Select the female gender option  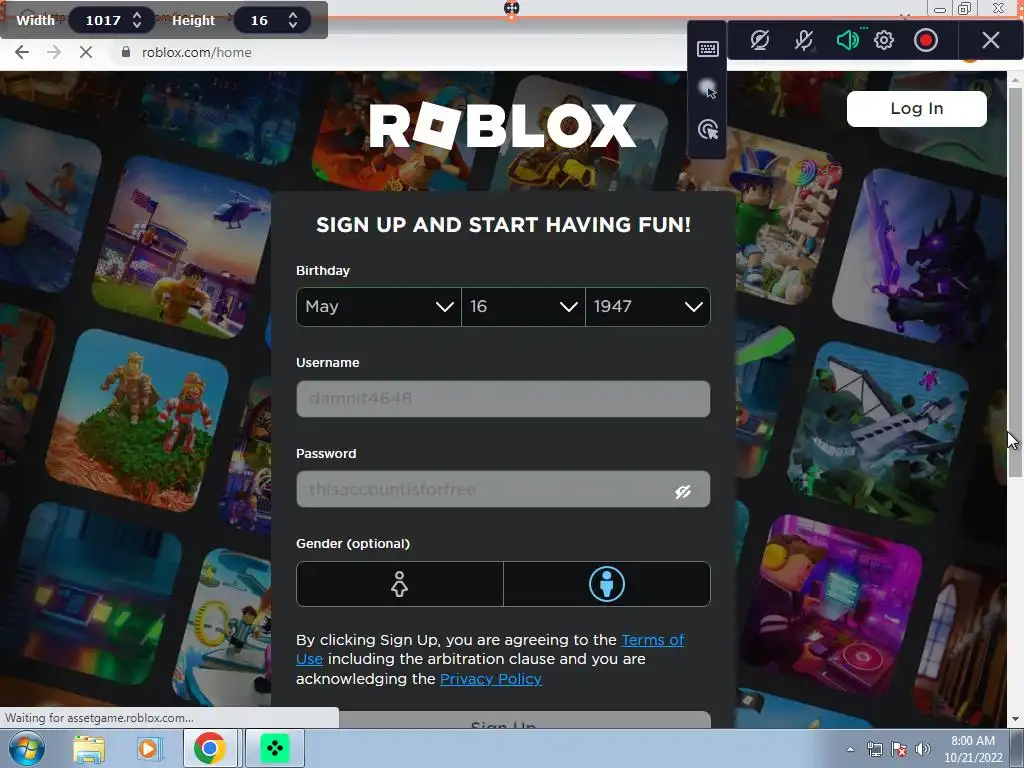(400, 584)
